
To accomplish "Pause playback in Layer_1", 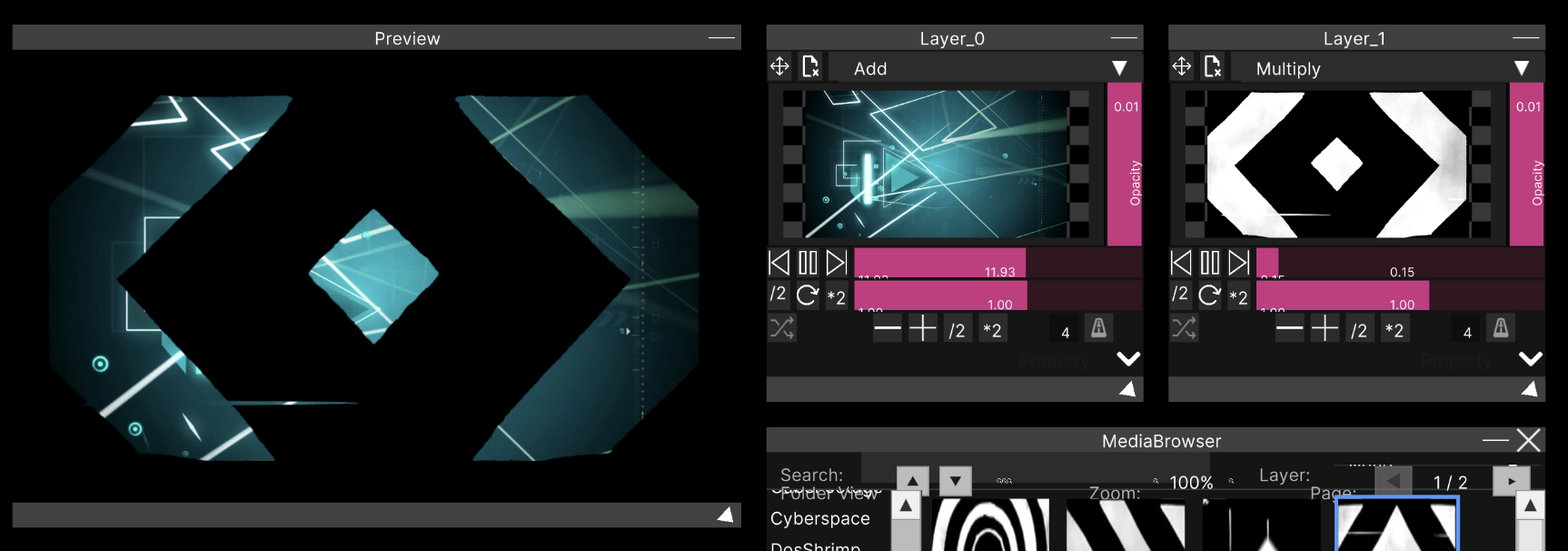I will [x=1210, y=263].
